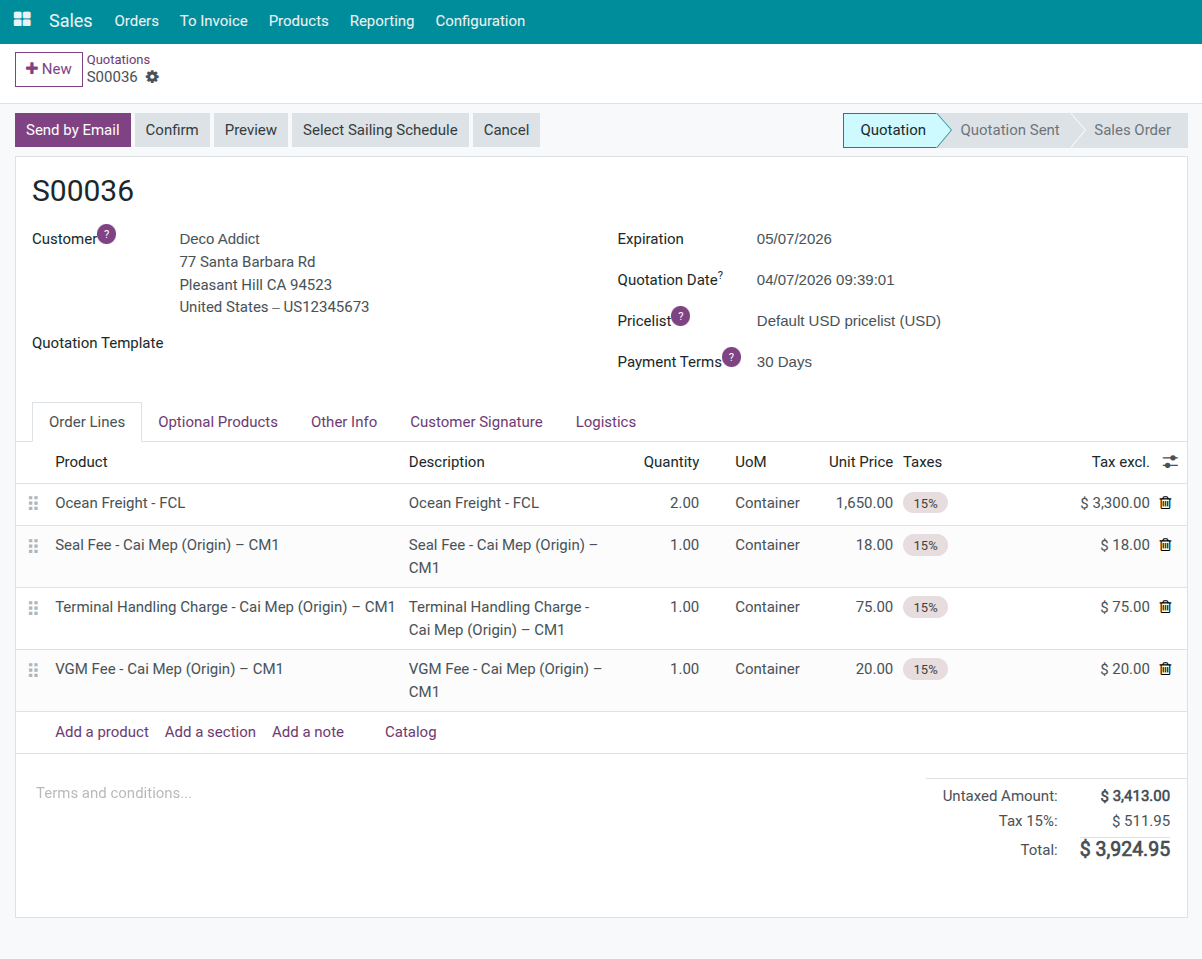Show Pricelist help tooltip icon
Screen dimensions: 1202x959
(x=680, y=316)
